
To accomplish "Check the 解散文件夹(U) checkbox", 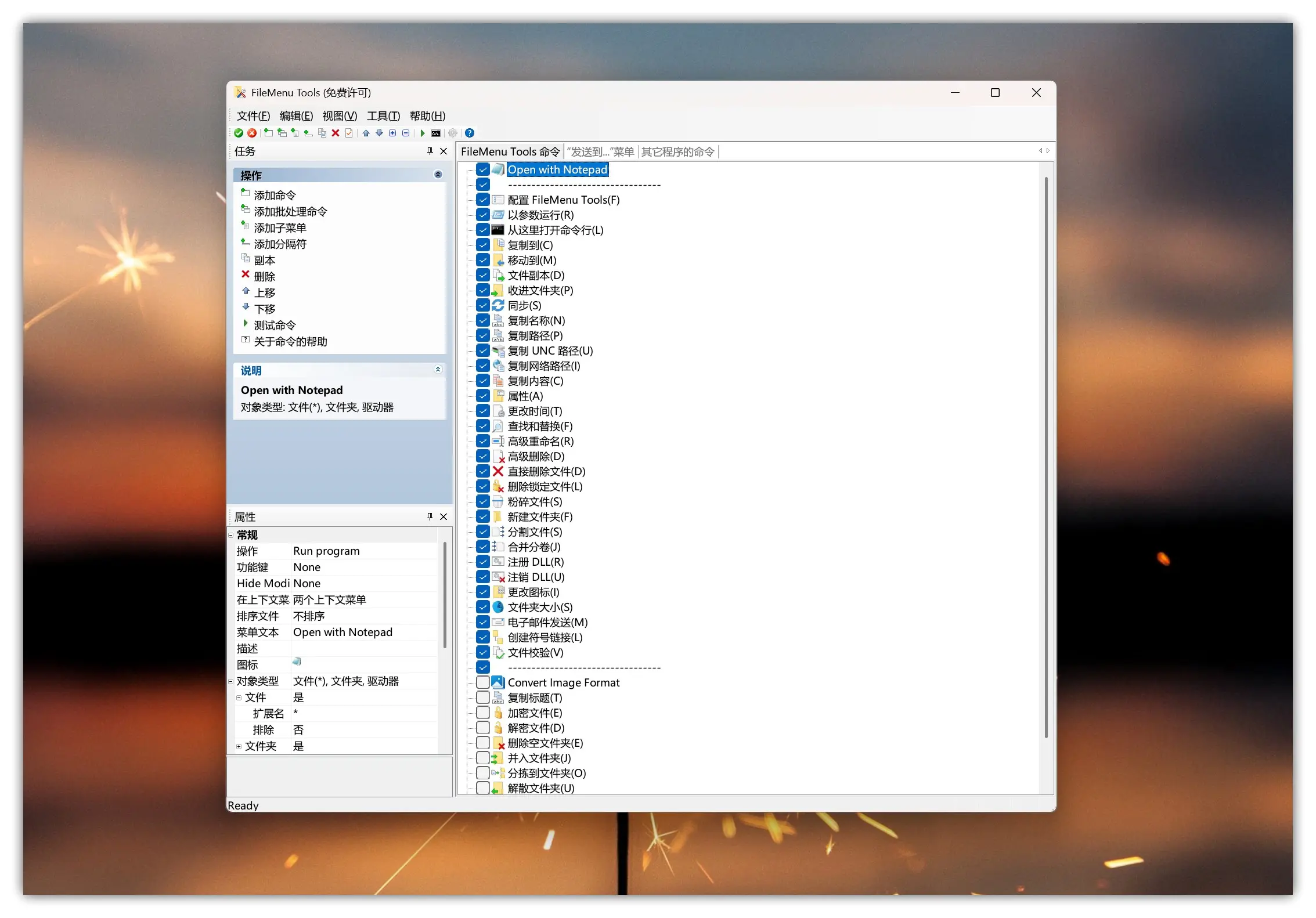I will point(483,788).
